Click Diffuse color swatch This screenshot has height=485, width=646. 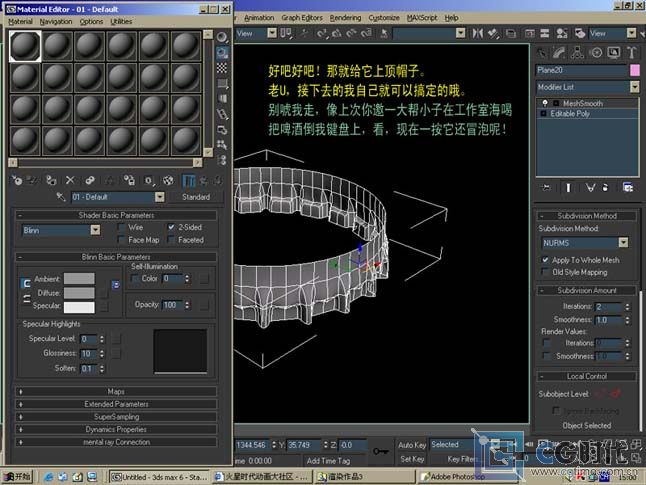coord(79,293)
